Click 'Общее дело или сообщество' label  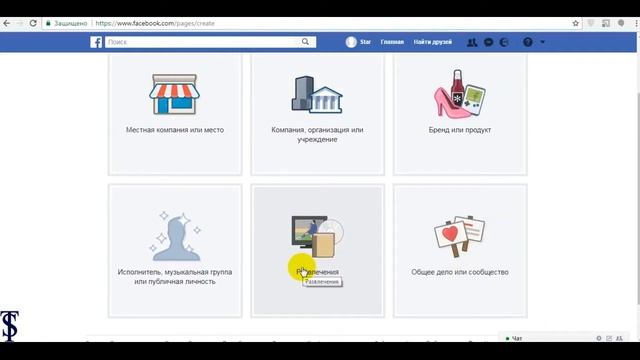click(x=460, y=272)
